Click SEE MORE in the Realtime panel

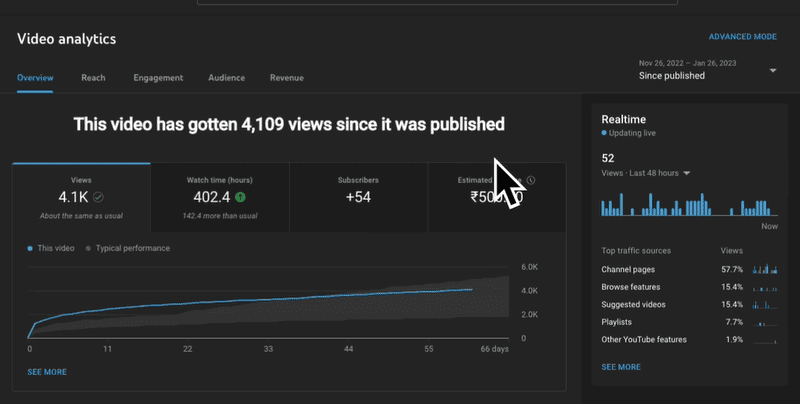coord(621,367)
